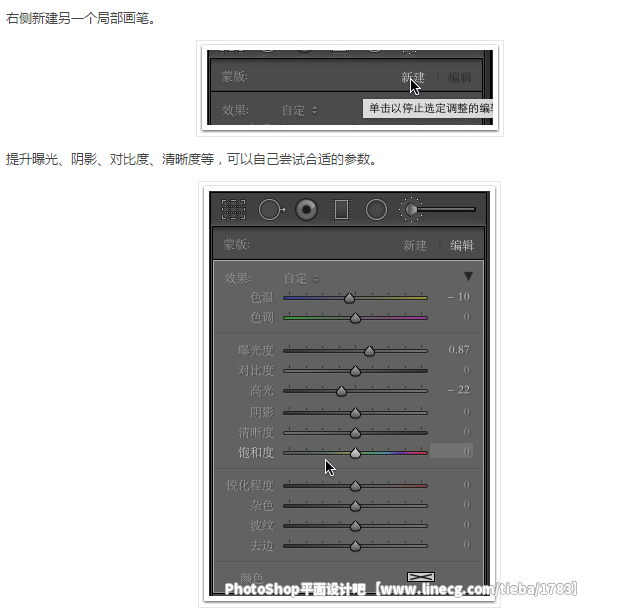Click the 饱和度 slider handle
The height and width of the screenshot is (608, 633).
pos(355,453)
